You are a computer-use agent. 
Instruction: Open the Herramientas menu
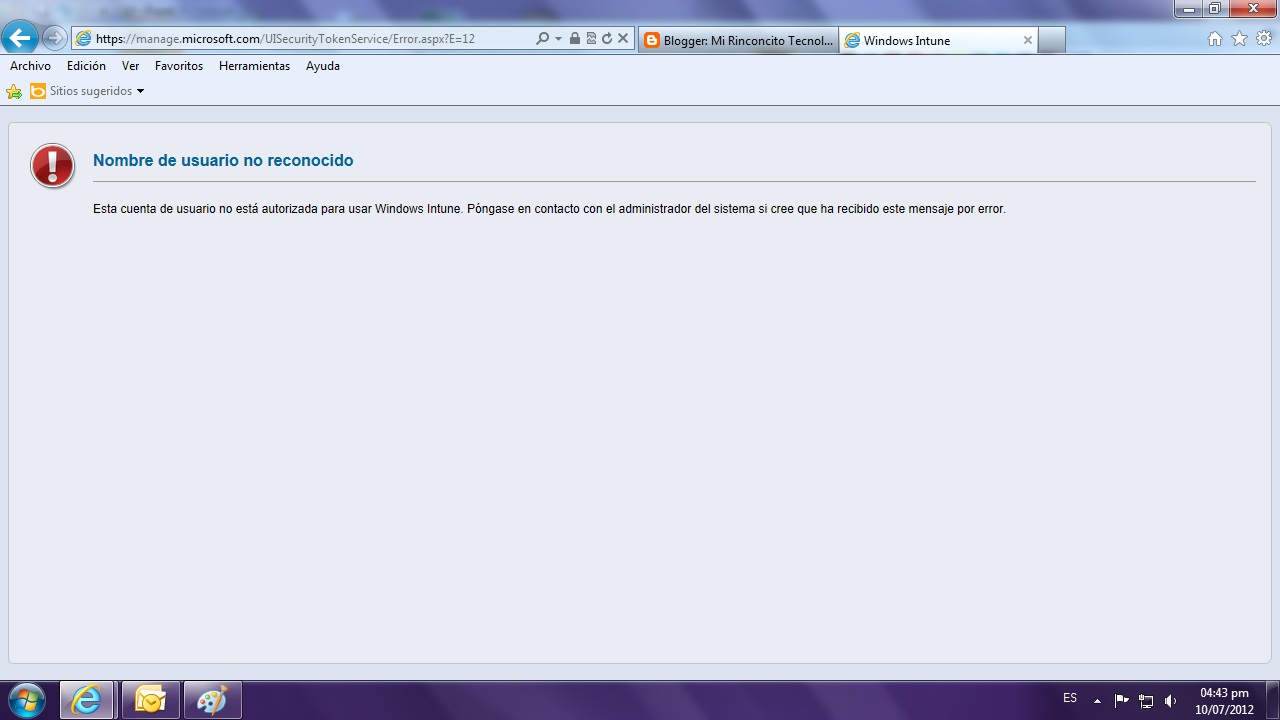(x=254, y=66)
